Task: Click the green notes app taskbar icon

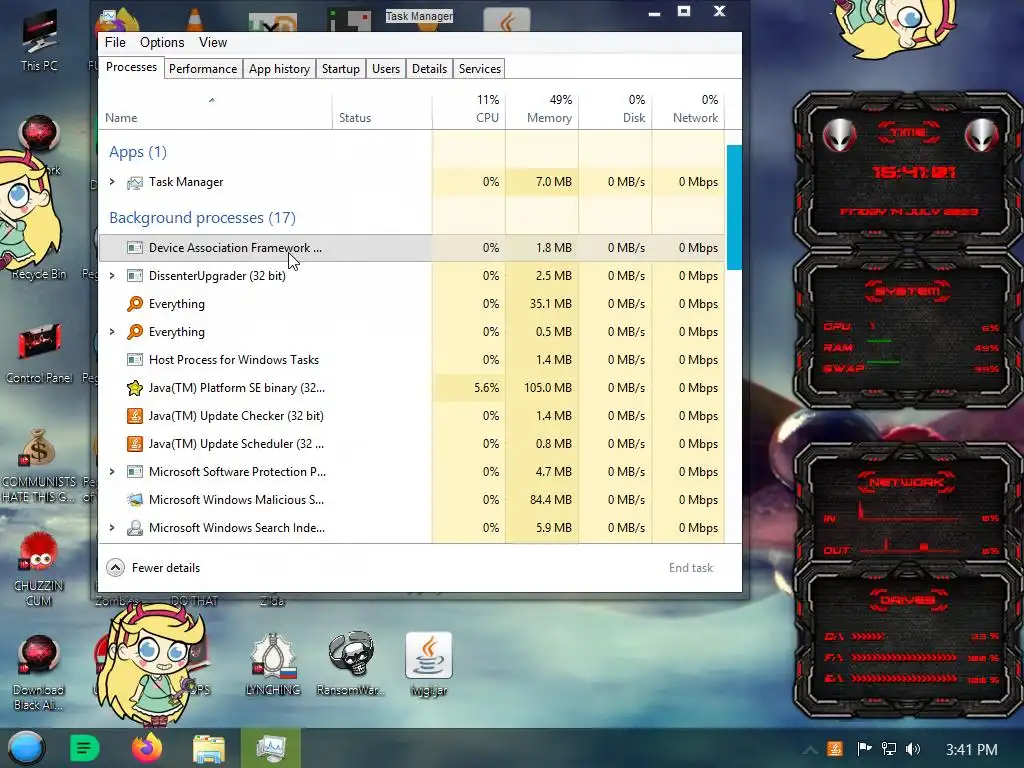Action: click(84, 748)
